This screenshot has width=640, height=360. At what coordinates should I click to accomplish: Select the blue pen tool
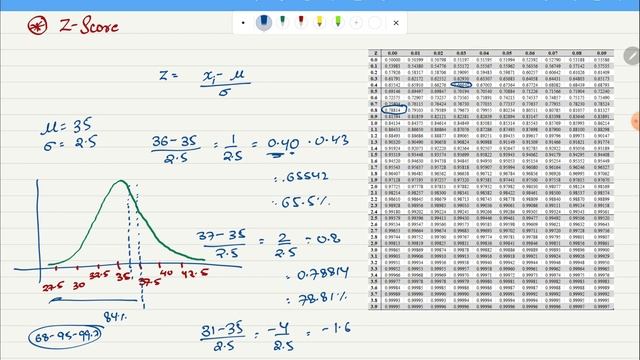click(x=264, y=22)
